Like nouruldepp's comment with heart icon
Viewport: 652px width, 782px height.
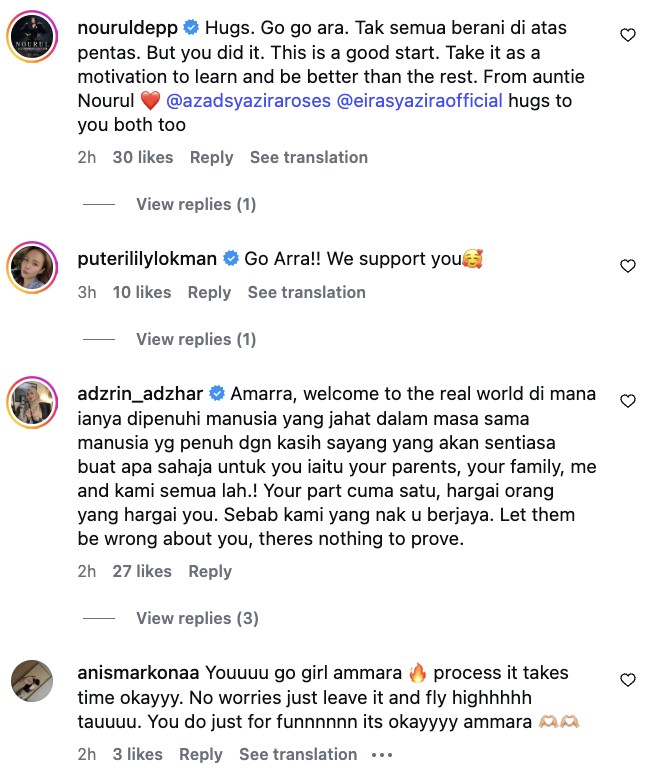pyautogui.click(x=628, y=35)
